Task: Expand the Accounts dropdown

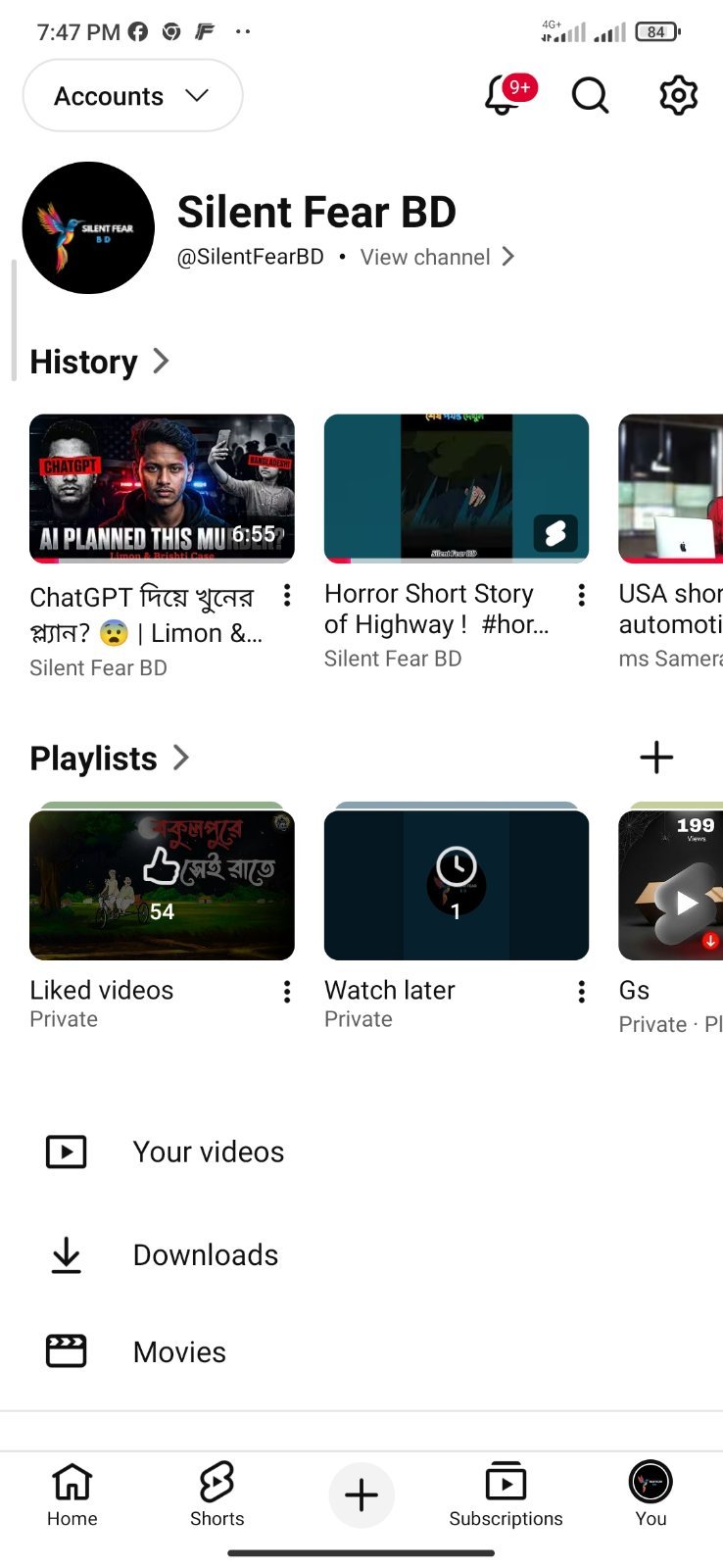Action: (132, 95)
